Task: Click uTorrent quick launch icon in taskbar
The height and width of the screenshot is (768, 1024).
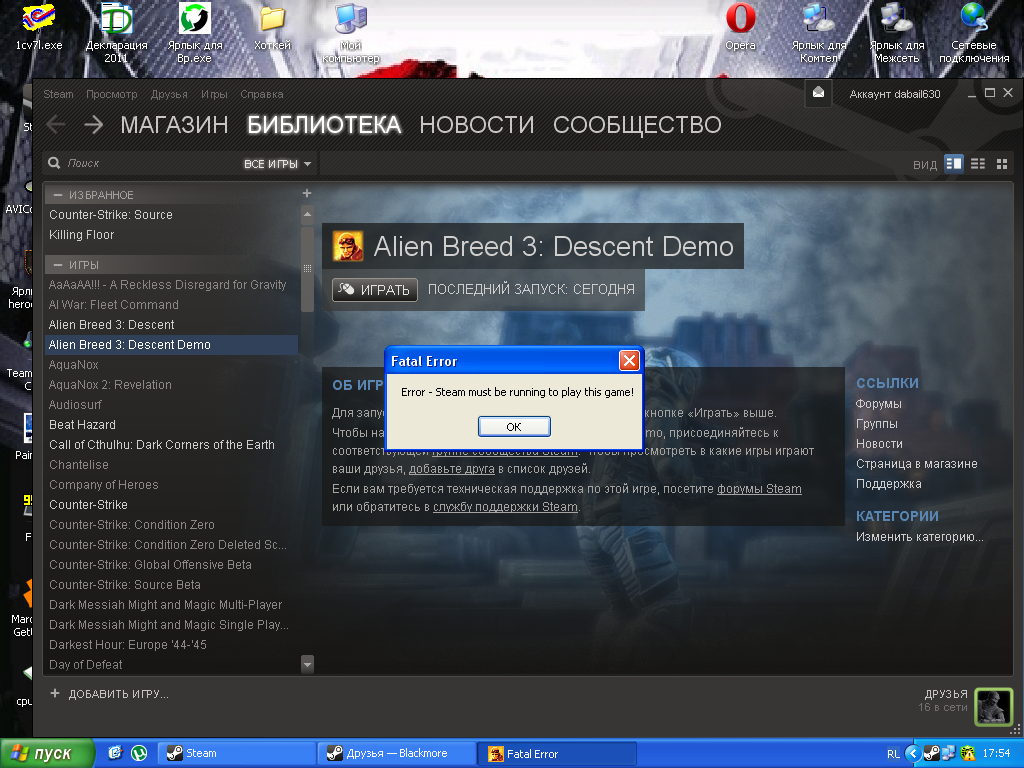Action: coord(138,753)
